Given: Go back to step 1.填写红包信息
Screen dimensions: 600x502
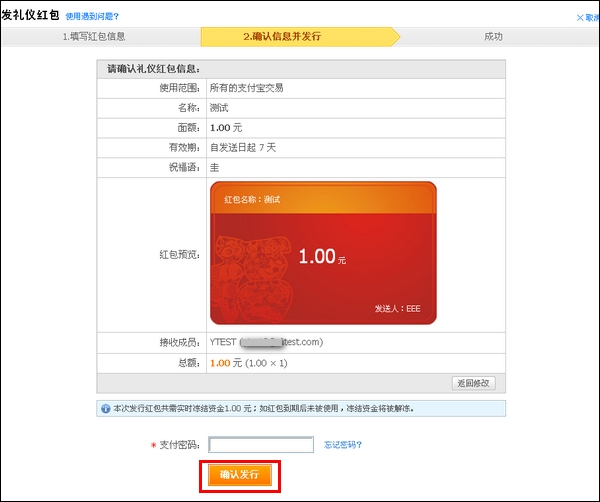Looking at the screenshot, I should [x=94, y=37].
